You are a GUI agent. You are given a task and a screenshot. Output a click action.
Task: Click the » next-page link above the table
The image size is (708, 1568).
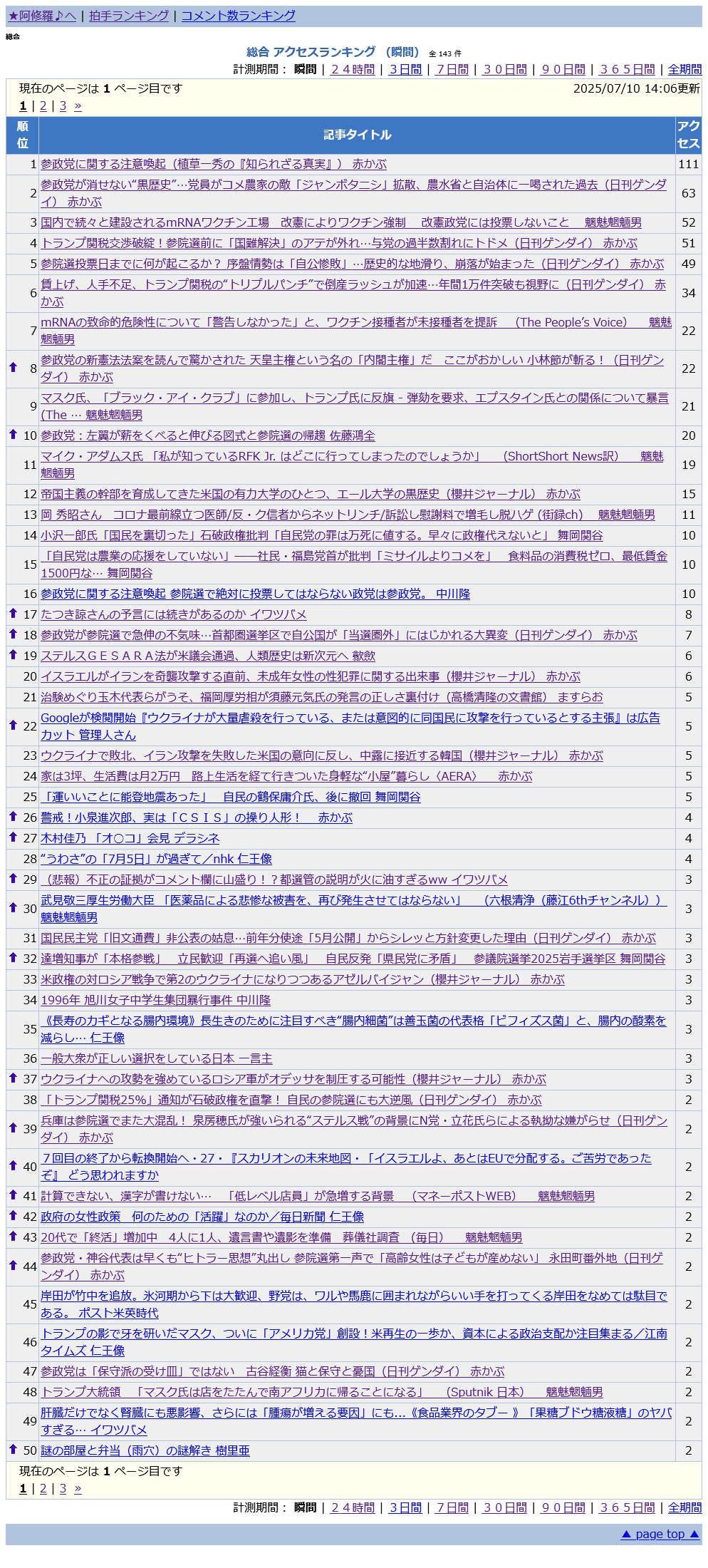pos(78,106)
